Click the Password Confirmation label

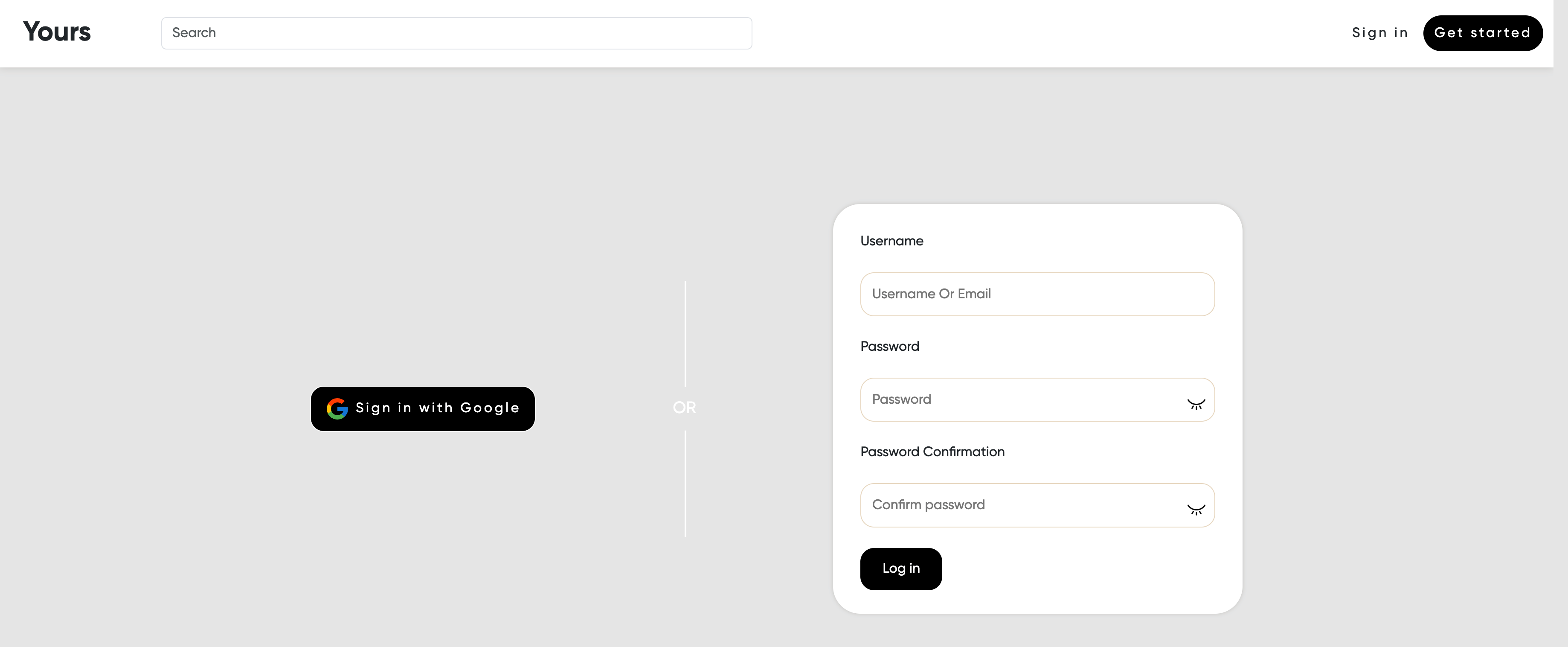932,452
